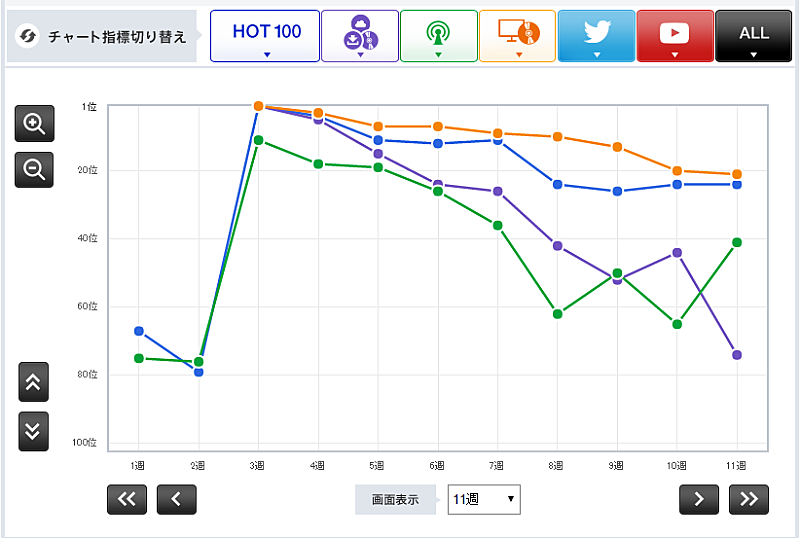Go to next week with right arrow
Viewport: 800px width, 538px height.
[699, 500]
